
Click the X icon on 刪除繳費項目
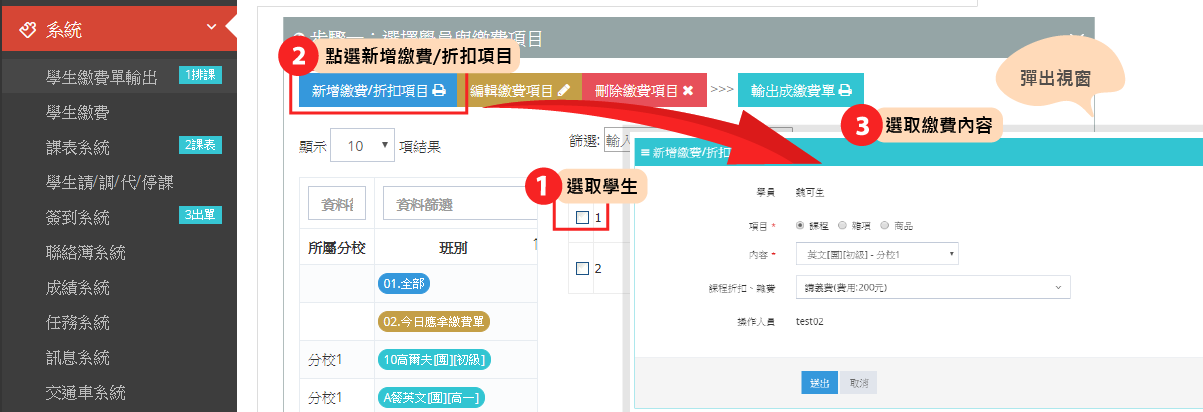click(689, 90)
